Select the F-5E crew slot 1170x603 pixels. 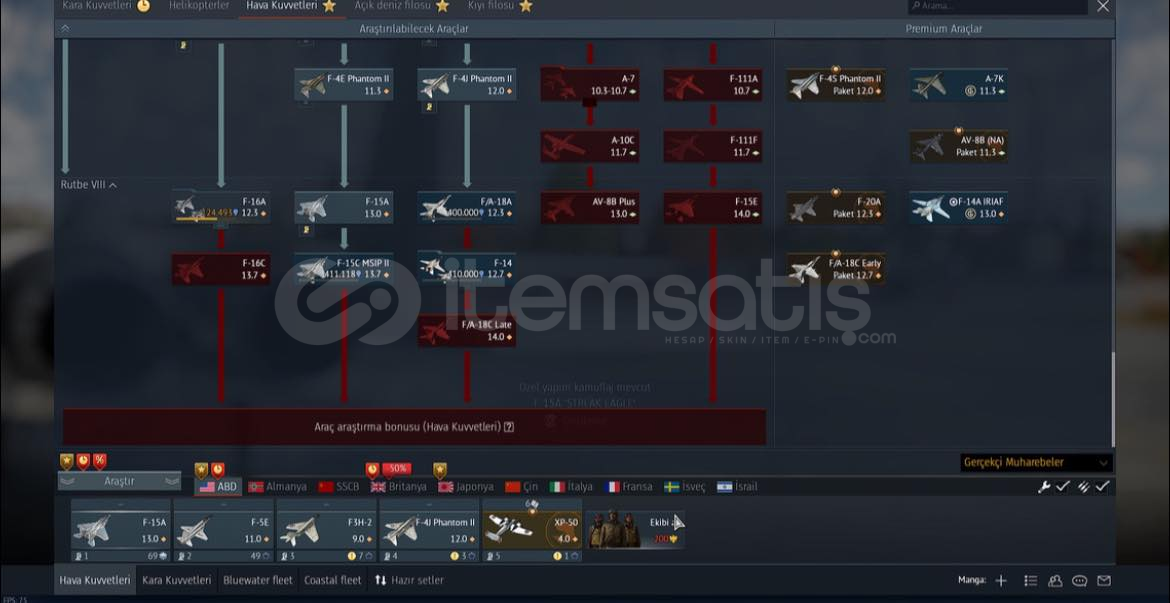(223, 531)
